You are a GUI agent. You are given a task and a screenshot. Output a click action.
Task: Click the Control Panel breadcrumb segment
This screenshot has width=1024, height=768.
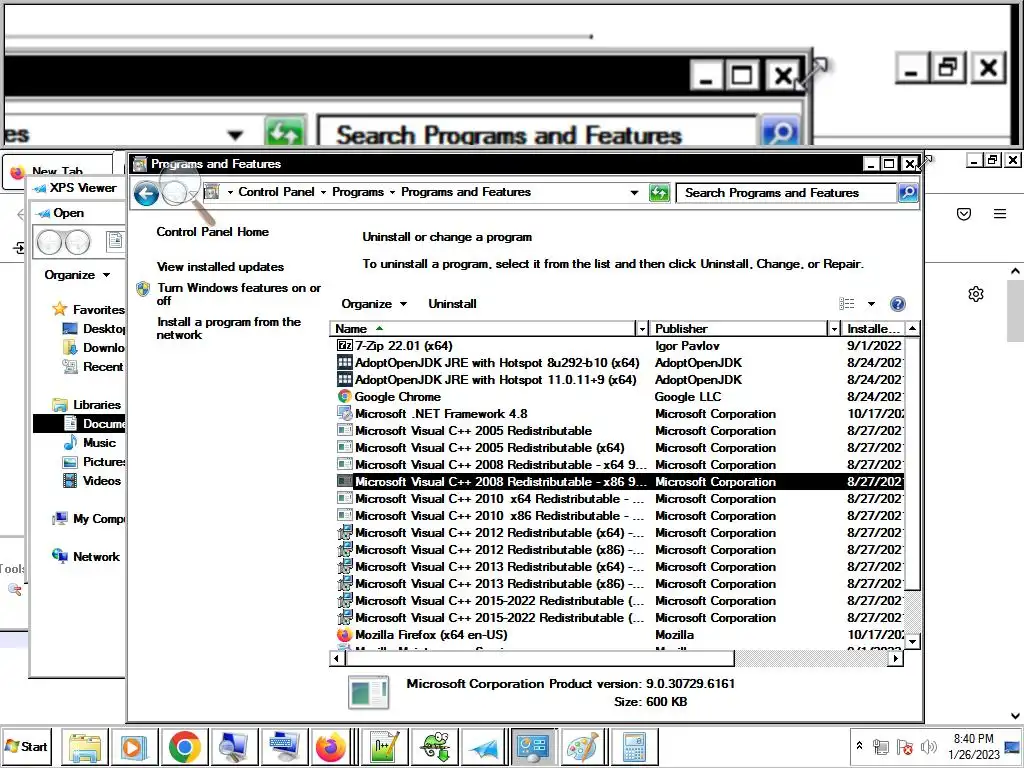coord(276,192)
